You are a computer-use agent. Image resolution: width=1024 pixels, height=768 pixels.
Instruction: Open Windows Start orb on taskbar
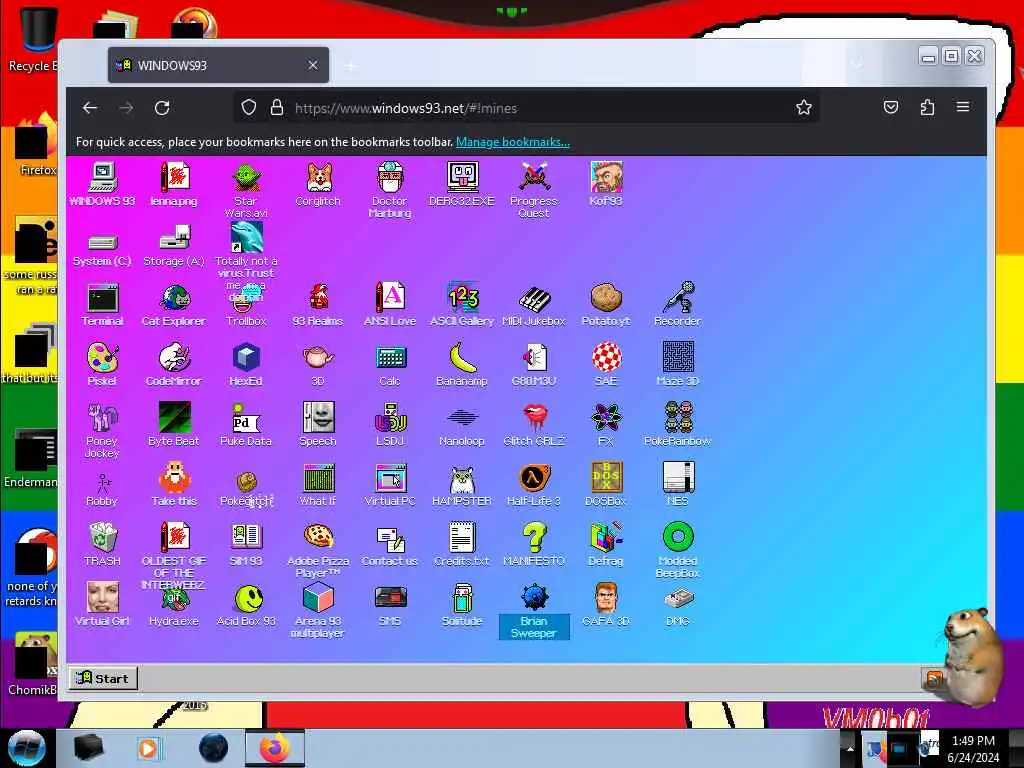(x=27, y=748)
